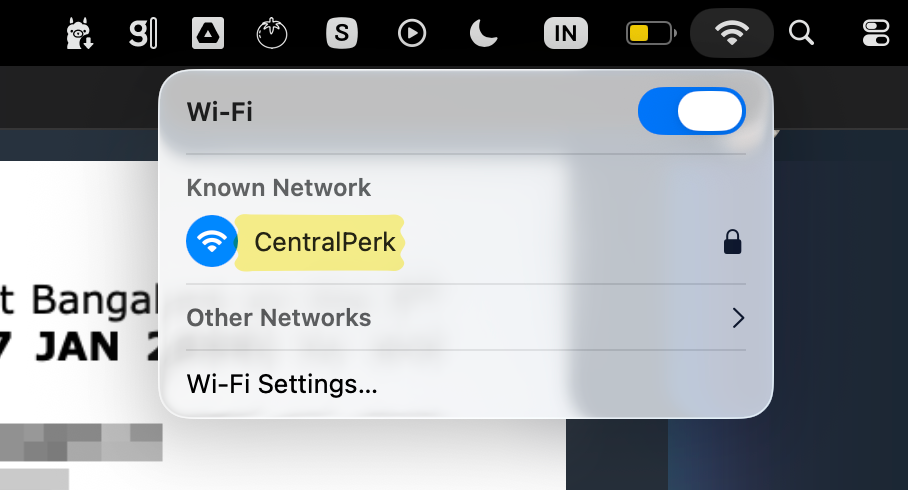Viewport: 908px width, 490px height.
Task: Open Spotlight search magnifying glass
Action: click(801, 34)
